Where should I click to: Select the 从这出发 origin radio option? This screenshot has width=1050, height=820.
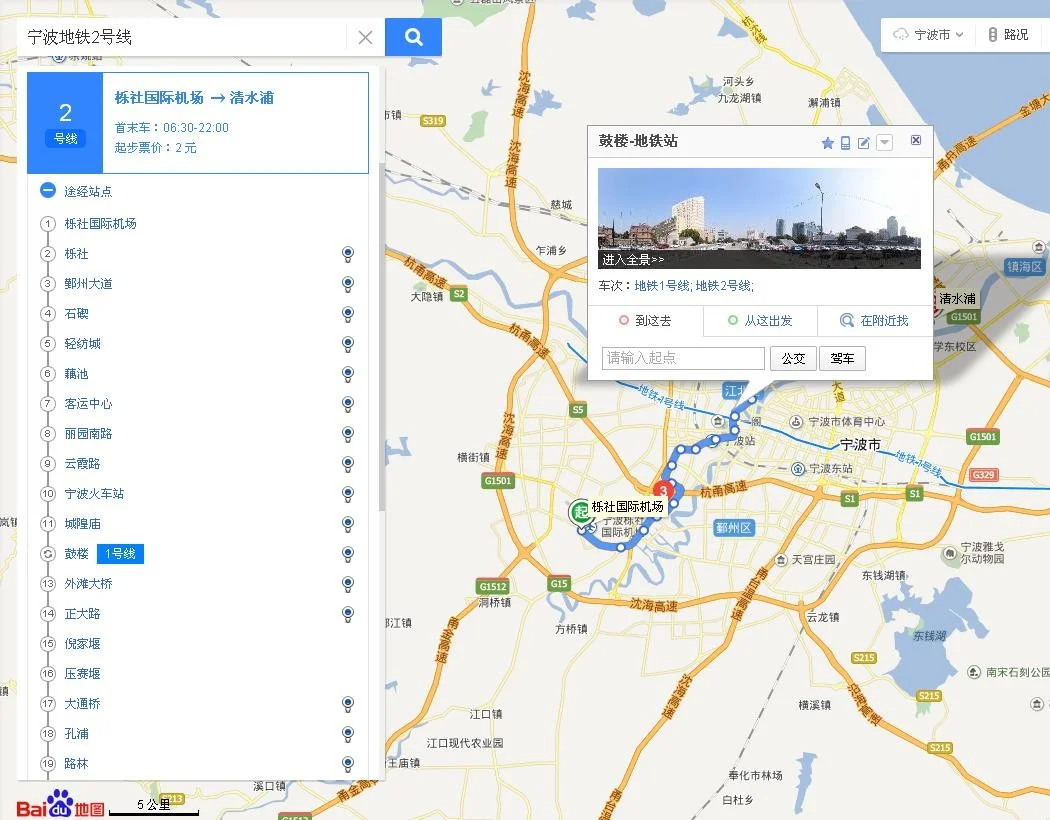coord(733,320)
